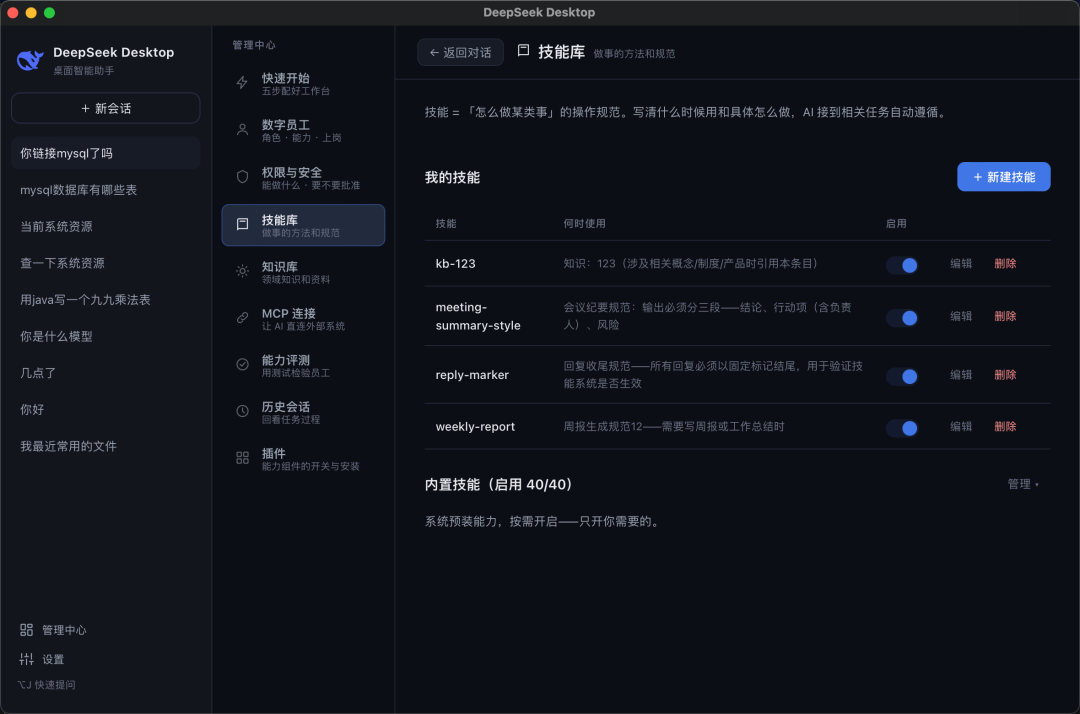Click the kb-123 skill name
The height and width of the screenshot is (714, 1080).
(455, 264)
